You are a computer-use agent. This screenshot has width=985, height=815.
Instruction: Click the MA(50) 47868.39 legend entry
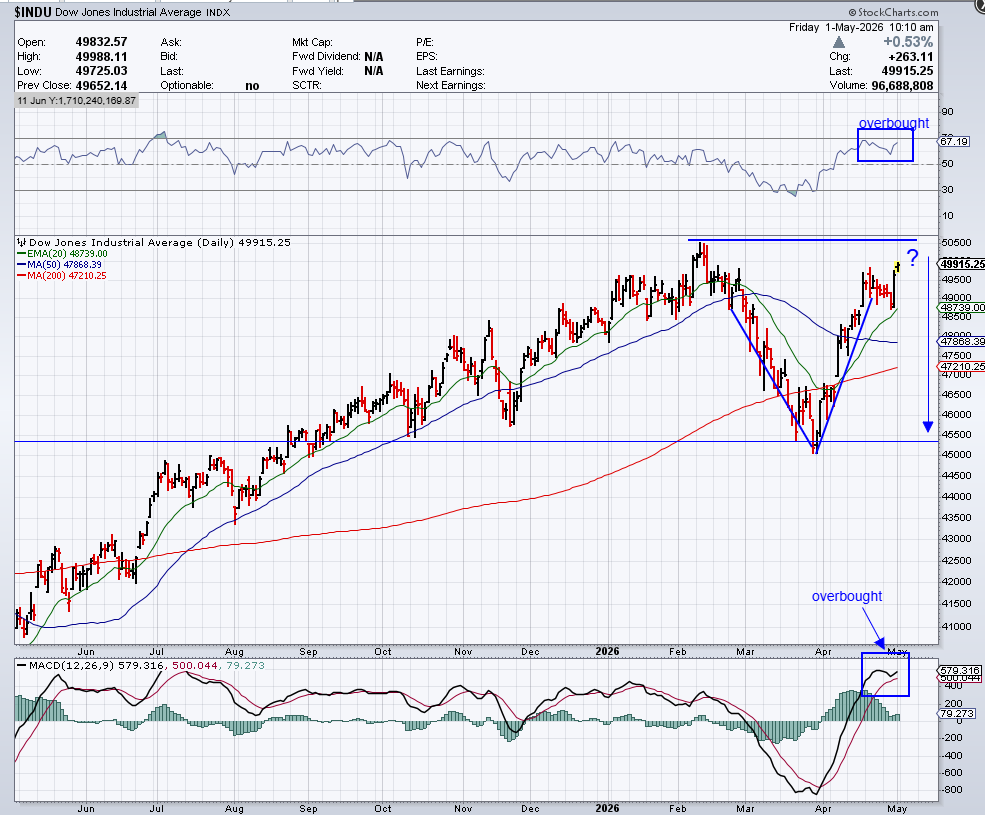[x=60, y=265]
